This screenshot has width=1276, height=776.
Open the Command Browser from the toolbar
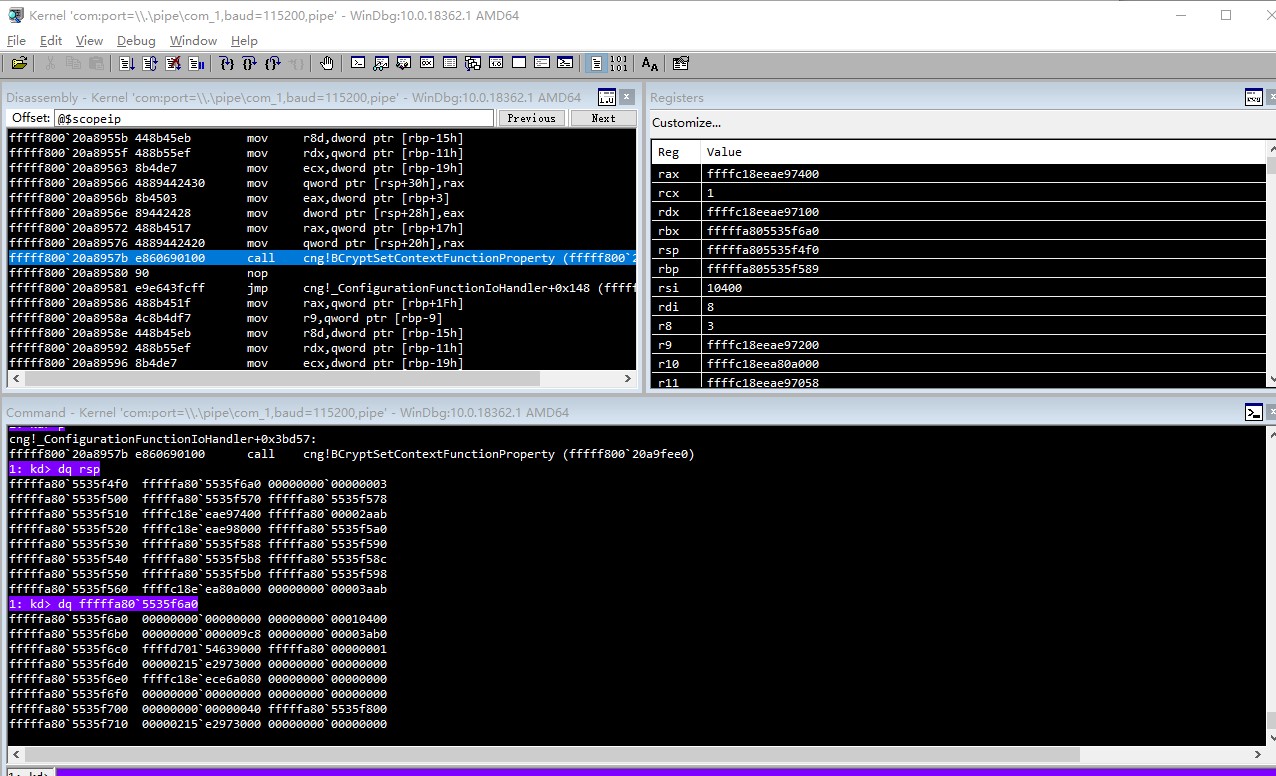[565, 63]
